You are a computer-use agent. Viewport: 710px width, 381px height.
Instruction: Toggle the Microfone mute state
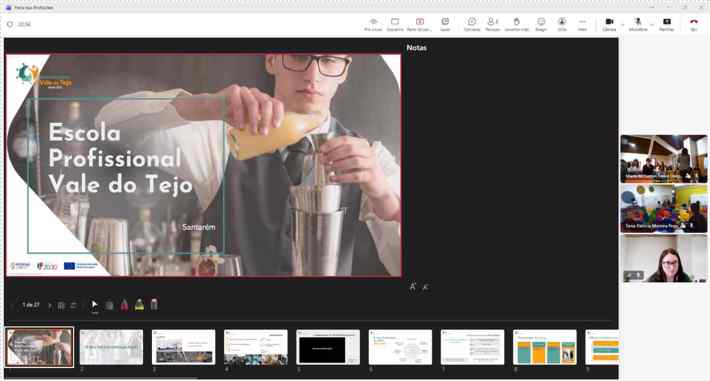point(638,24)
